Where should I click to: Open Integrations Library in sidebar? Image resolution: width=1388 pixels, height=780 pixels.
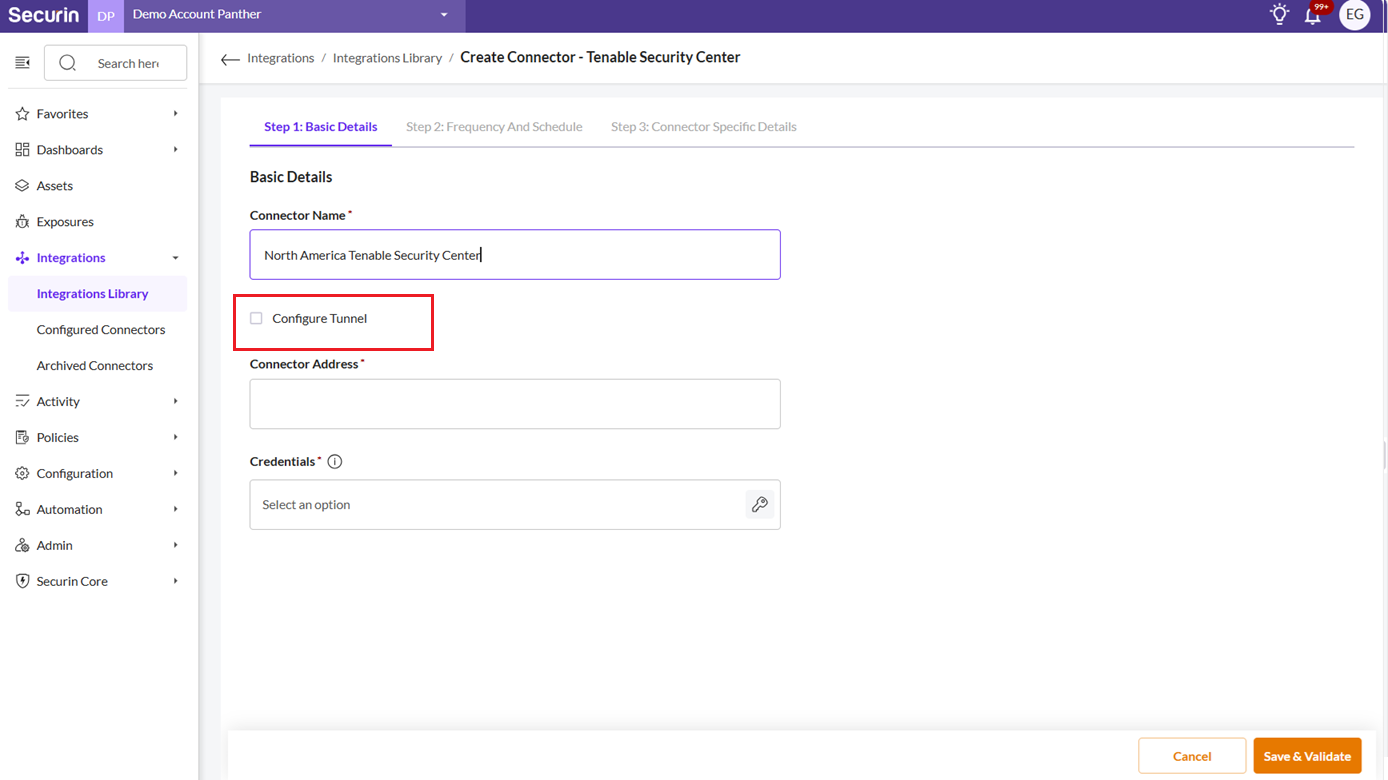(97, 294)
